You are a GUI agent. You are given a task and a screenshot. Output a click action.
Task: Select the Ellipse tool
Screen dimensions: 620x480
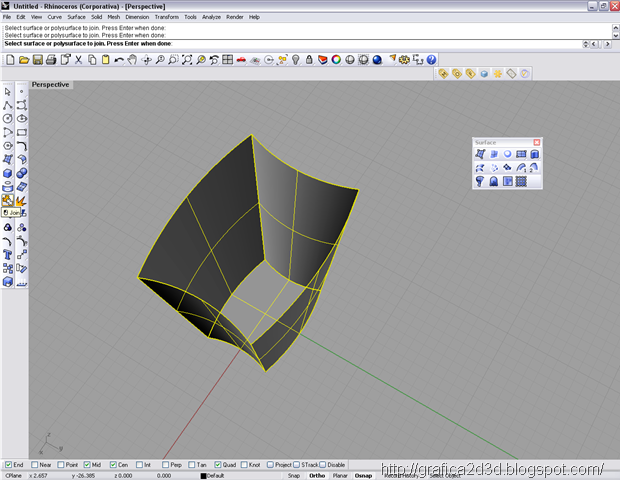(x=22, y=119)
